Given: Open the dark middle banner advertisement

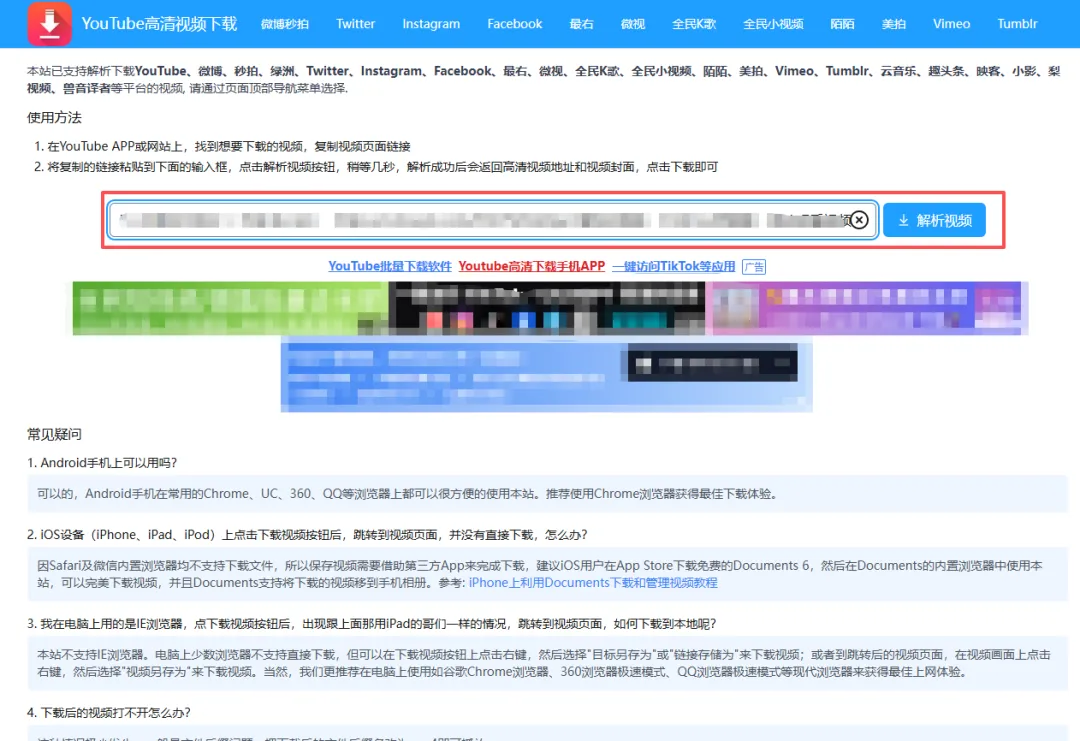Looking at the screenshot, I should [x=547, y=308].
